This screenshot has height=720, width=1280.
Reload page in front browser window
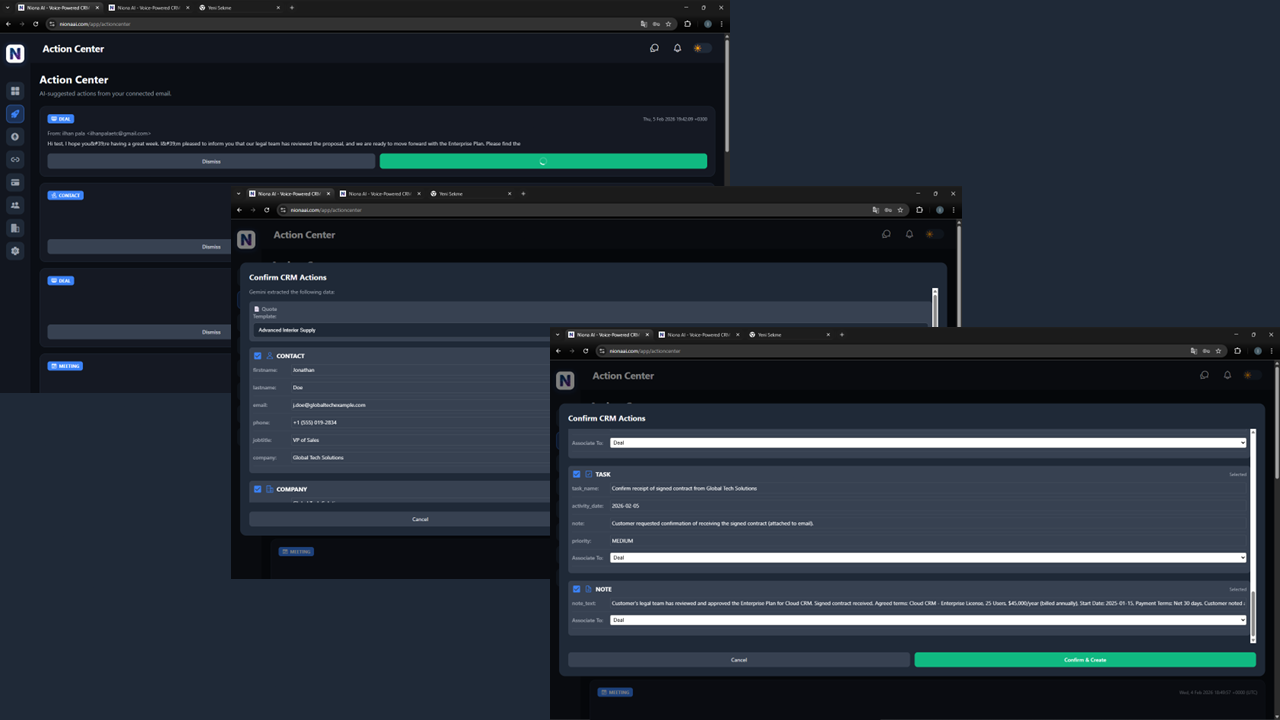(586, 351)
